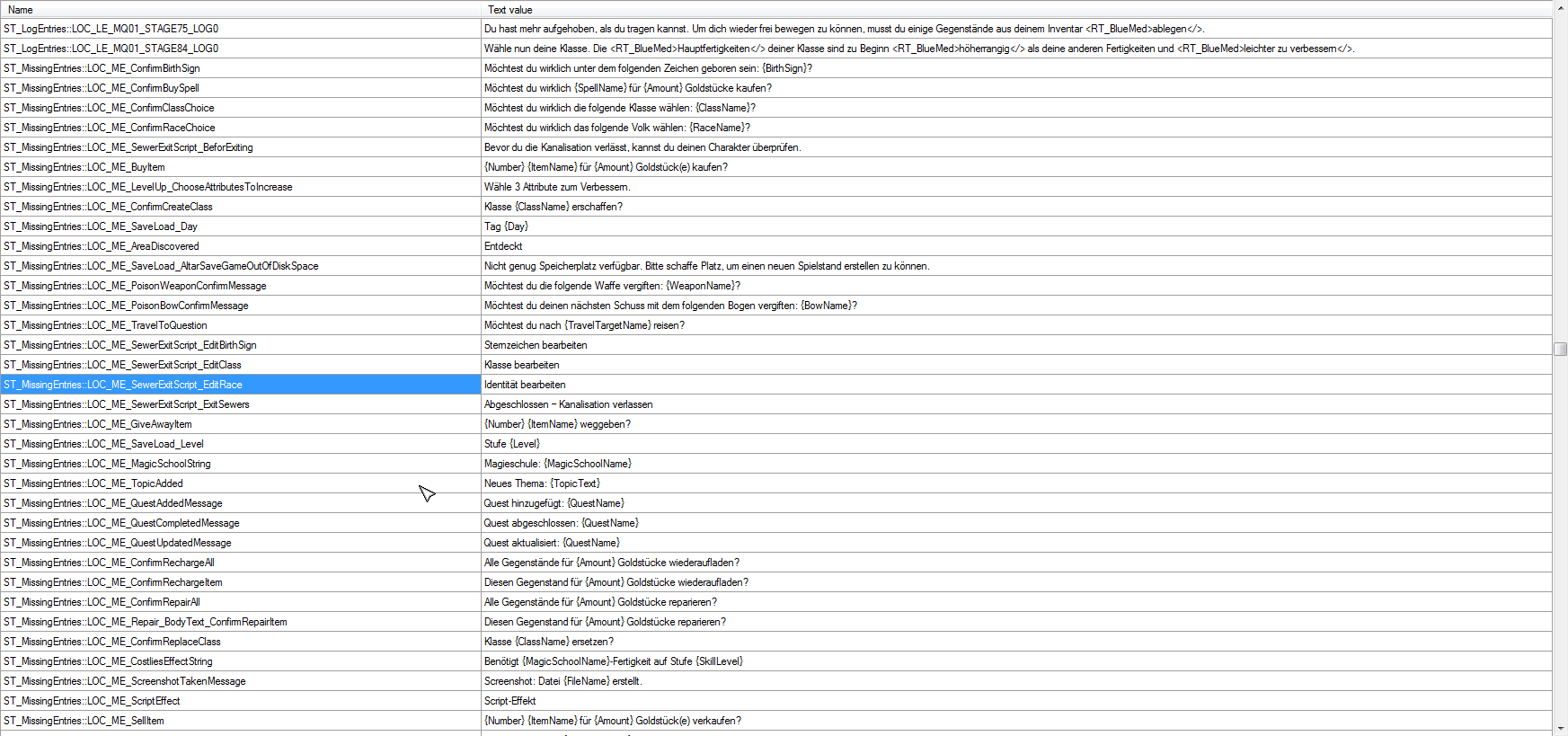Select row LOC_ME_Repair_BodyText_ConfirmRepairItem
Viewport: 1568px width, 736px height.
(x=776, y=622)
